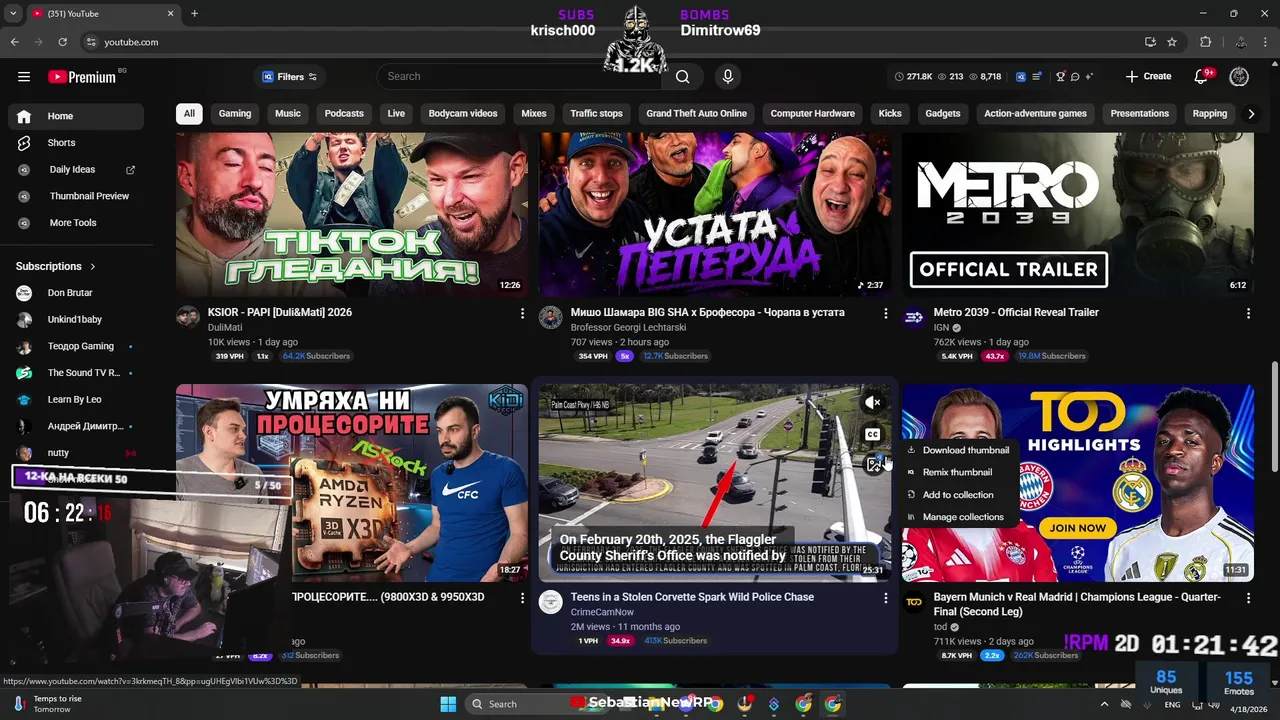The width and height of the screenshot is (1280, 720).
Task: Open the Устата Пеперуда video thumbnail
Action: [x=714, y=214]
